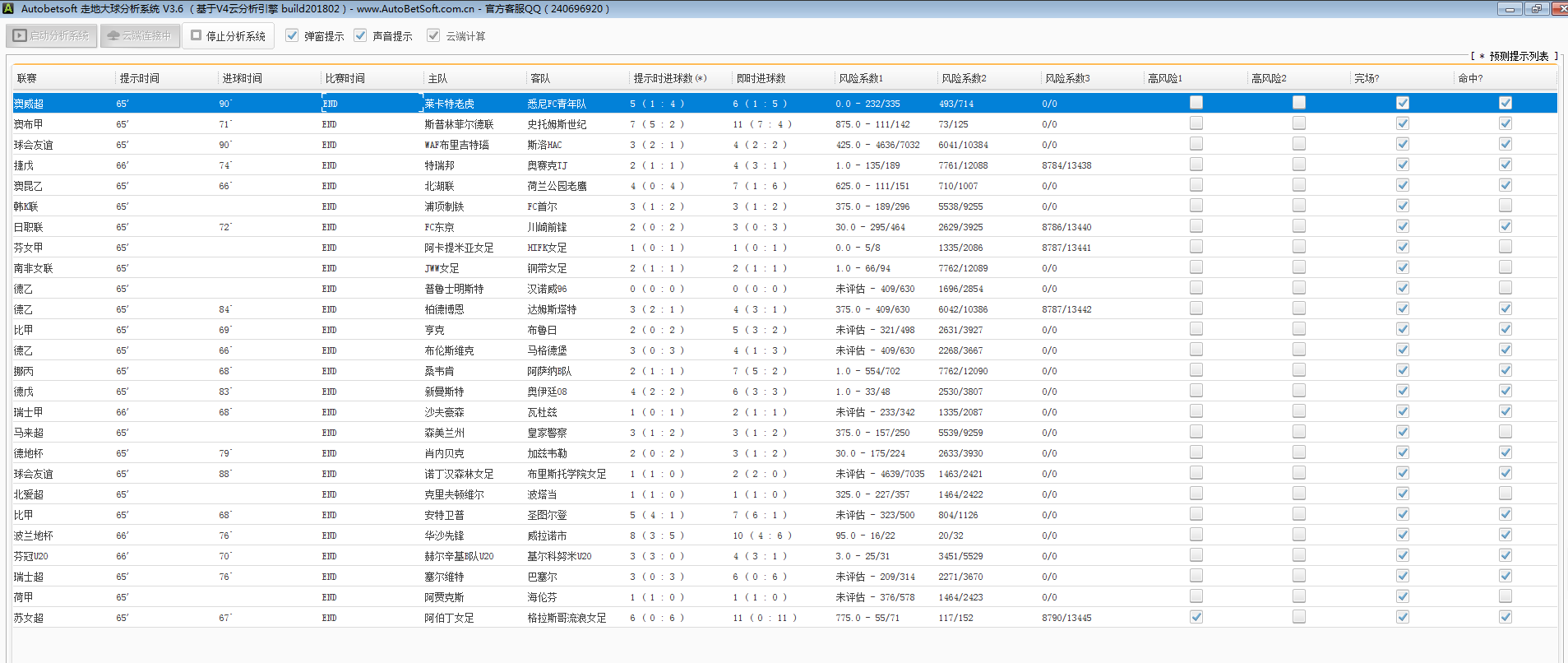
Task: Sort by the 联赛 column header
Action: coord(27,79)
